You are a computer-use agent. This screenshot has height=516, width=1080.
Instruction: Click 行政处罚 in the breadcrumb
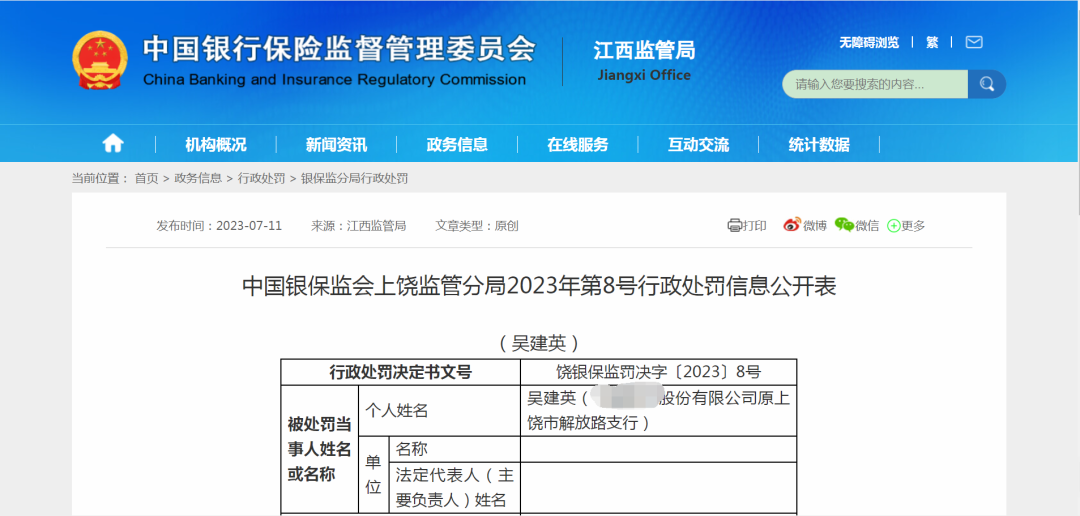coord(261,178)
